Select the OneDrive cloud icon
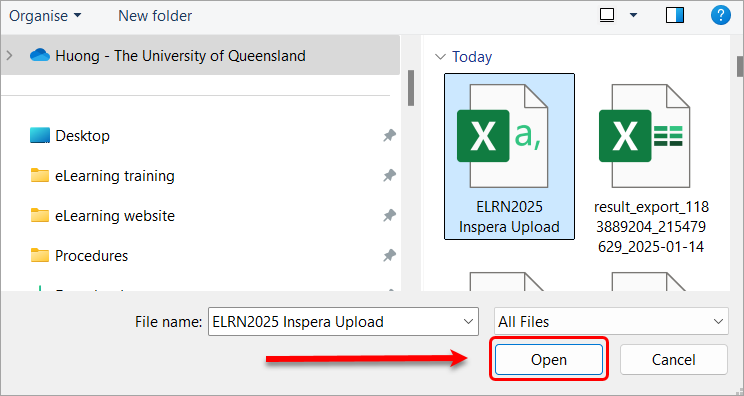Image resolution: width=744 pixels, height=396 pixels. pyautogui.click(x=40, y=55)
